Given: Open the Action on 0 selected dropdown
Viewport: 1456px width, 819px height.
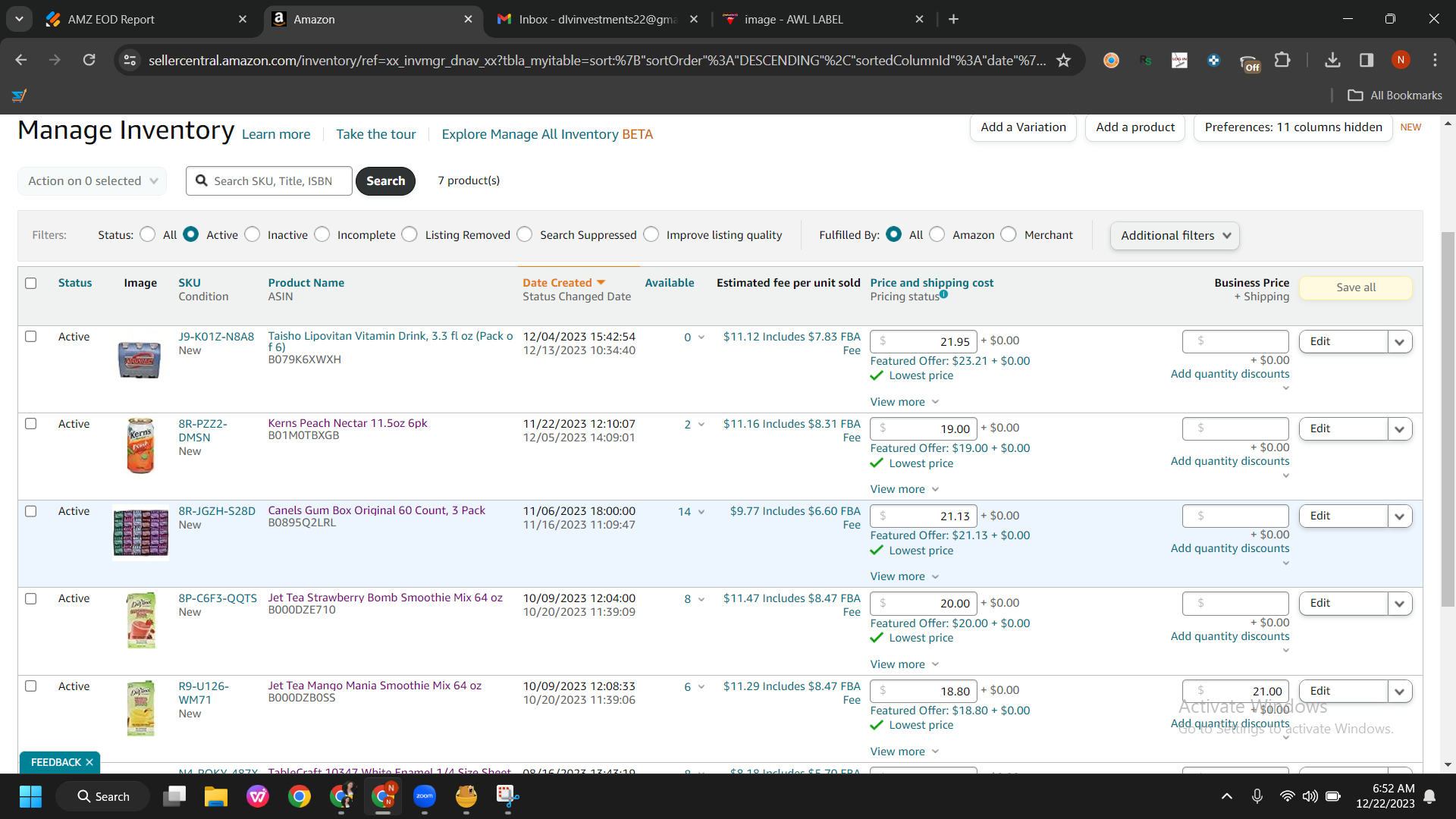Looking at the screenshot, I should [x=92, y=180].
